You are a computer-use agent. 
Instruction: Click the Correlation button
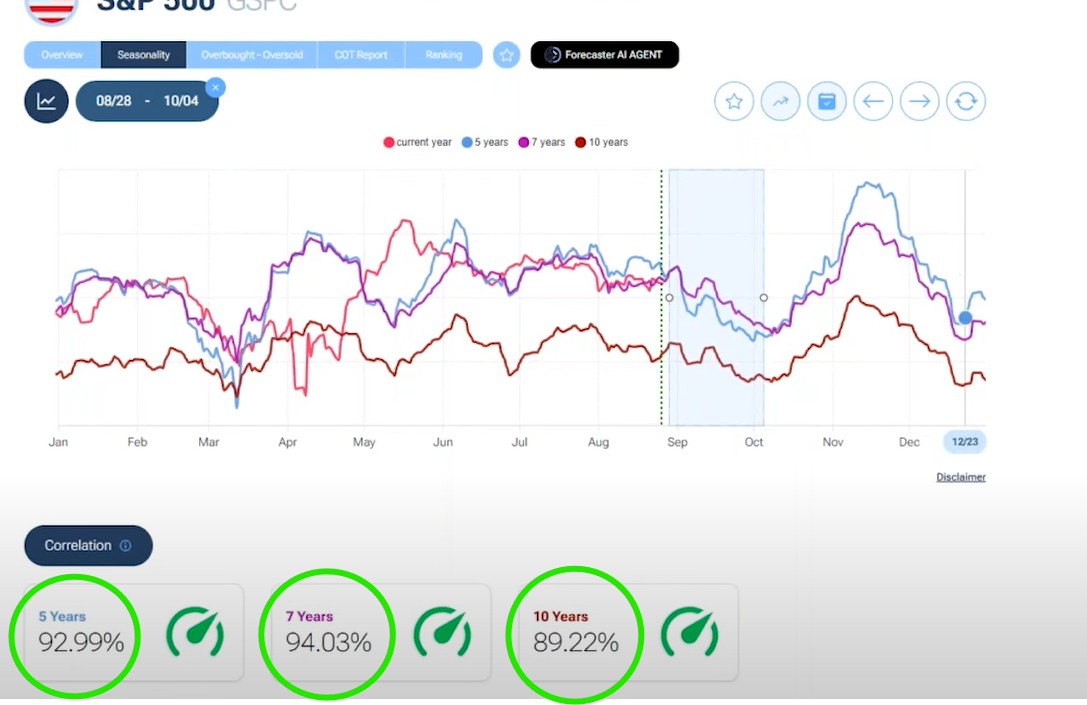(88, 546)
